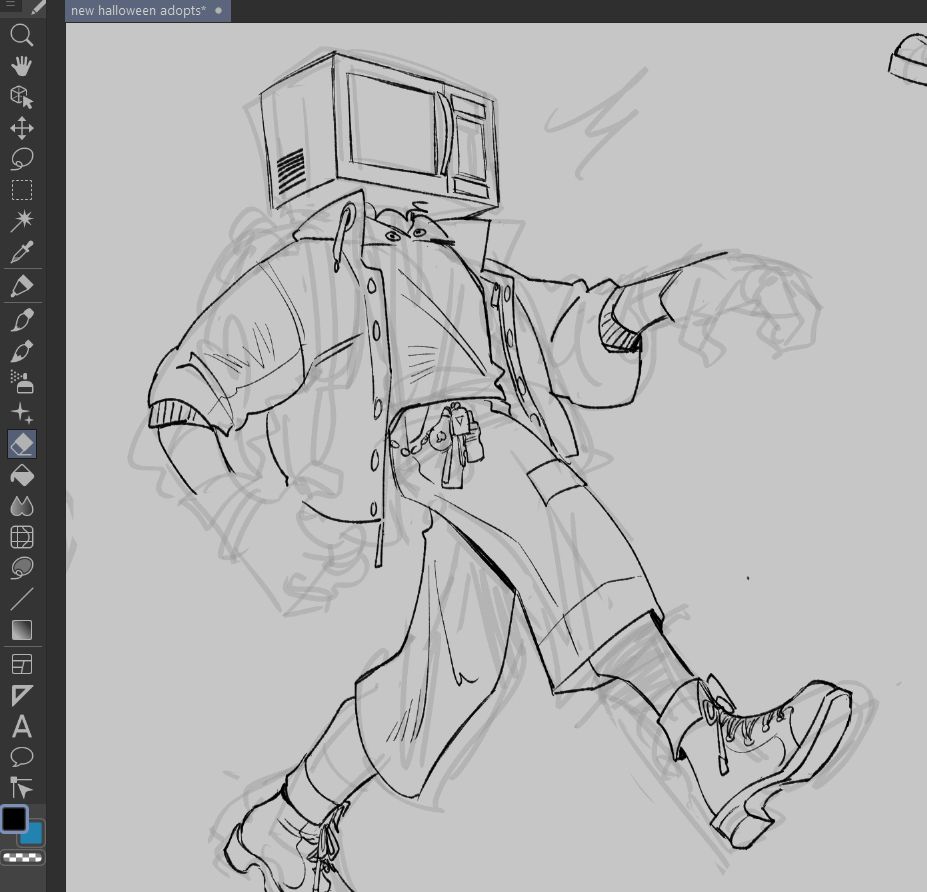
Task: Open the palette menu hamburger icon
Action: click(11, 4)
